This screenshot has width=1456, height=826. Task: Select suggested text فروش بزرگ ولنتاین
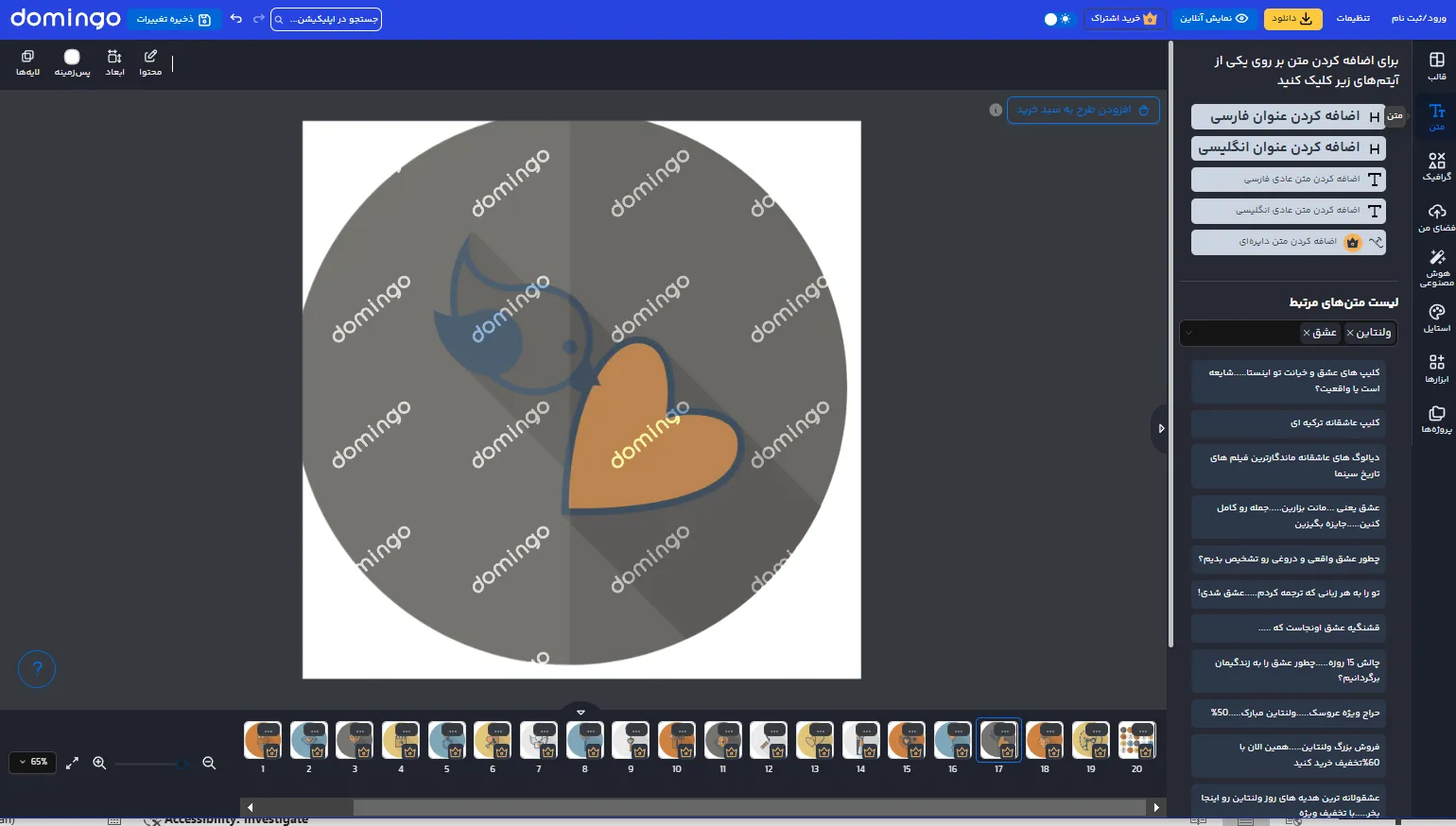point(1288,755)
